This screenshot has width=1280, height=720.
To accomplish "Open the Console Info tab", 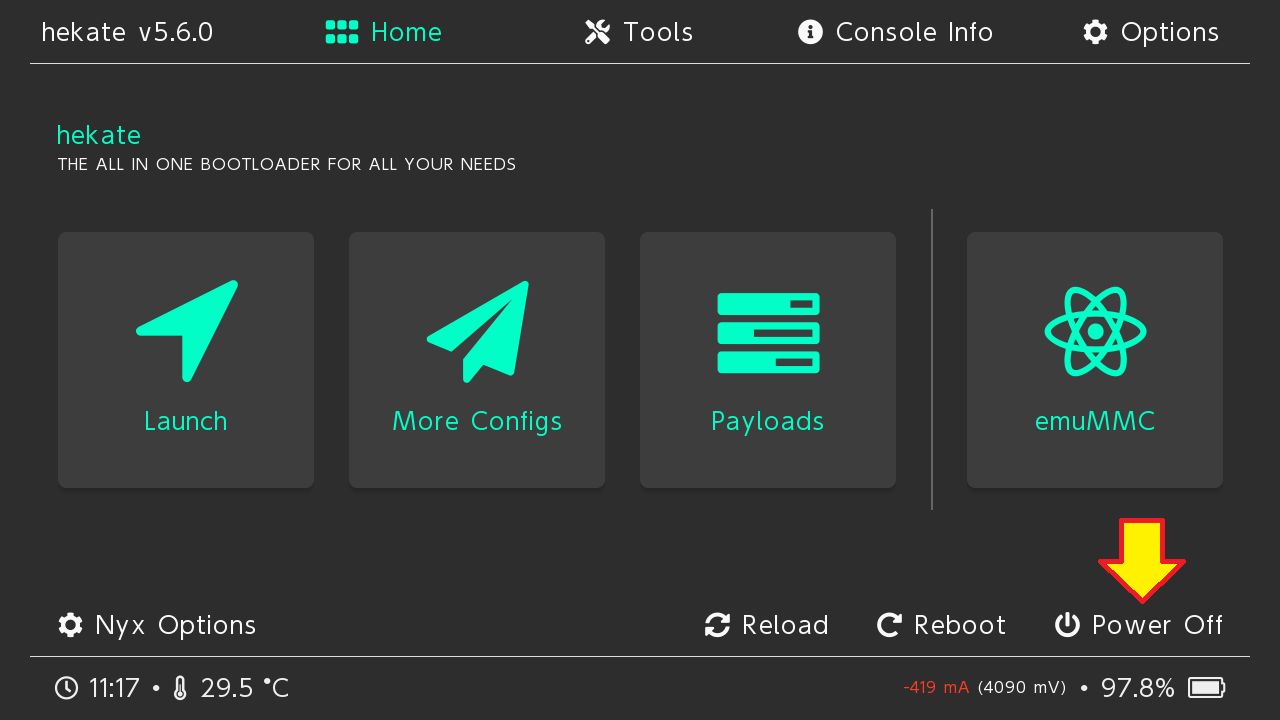I will coord(895,32).
